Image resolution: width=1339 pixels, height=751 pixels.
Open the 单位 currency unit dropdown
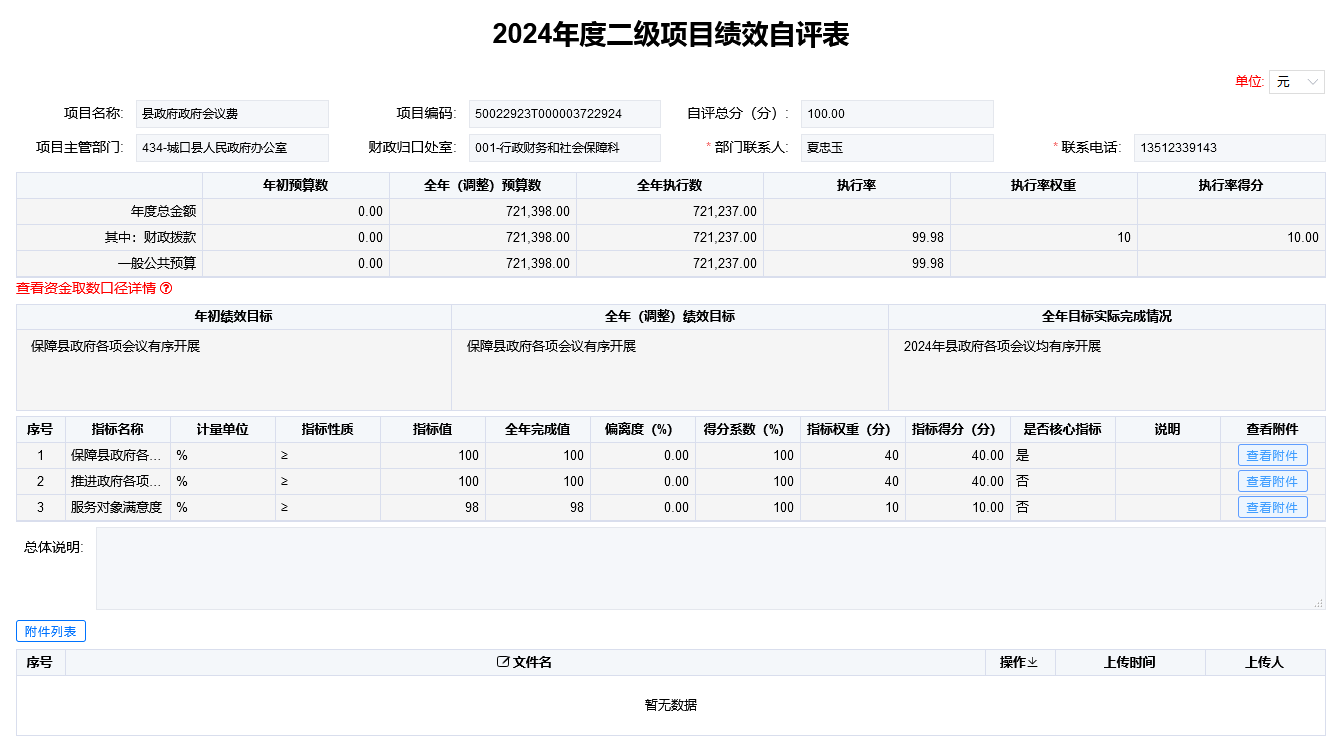(1296, 82)
